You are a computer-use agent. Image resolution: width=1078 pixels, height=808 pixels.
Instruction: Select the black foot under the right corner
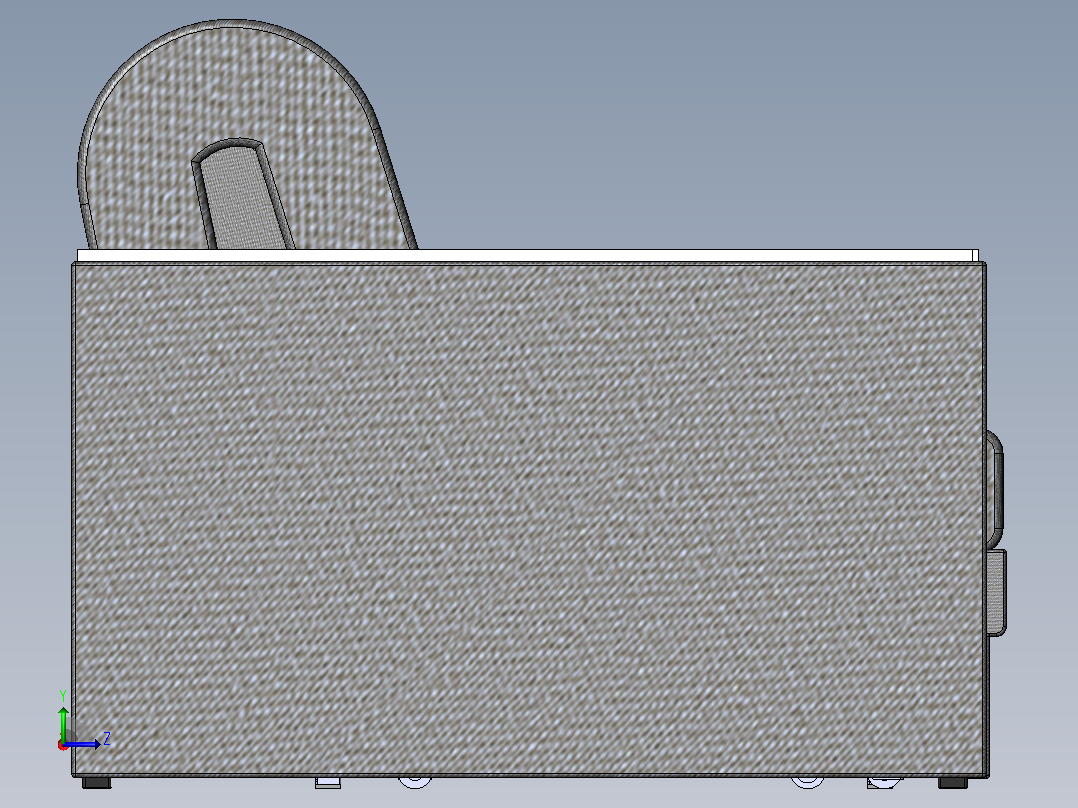pyautogui.click(x=953, y=783)
